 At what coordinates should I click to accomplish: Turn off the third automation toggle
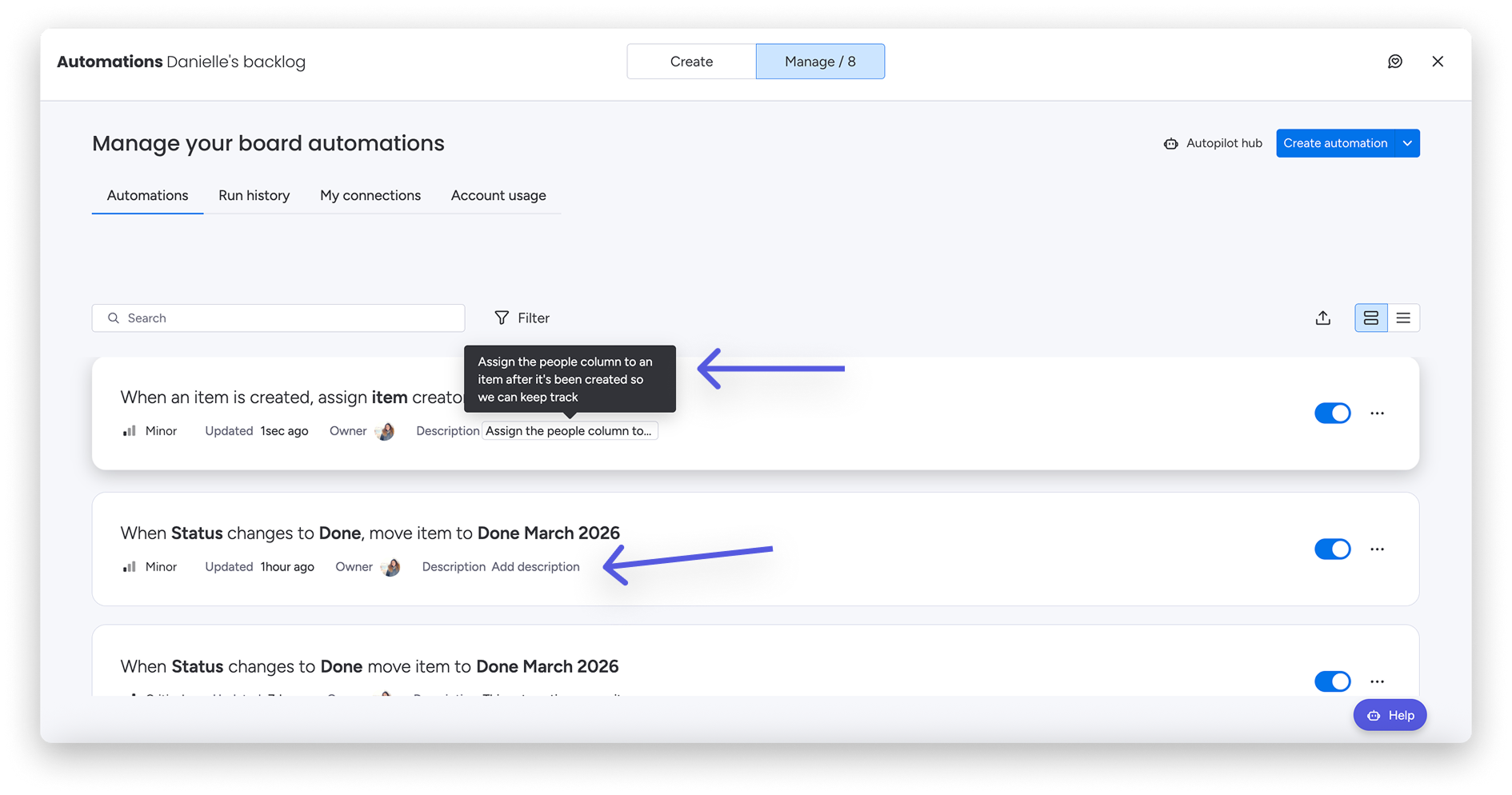(1332, 681)
